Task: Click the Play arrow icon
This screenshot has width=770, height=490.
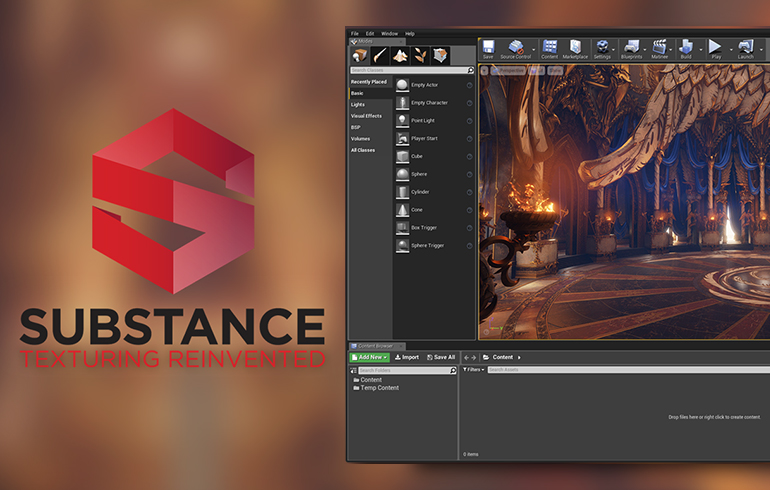Action: pos(715,47)
